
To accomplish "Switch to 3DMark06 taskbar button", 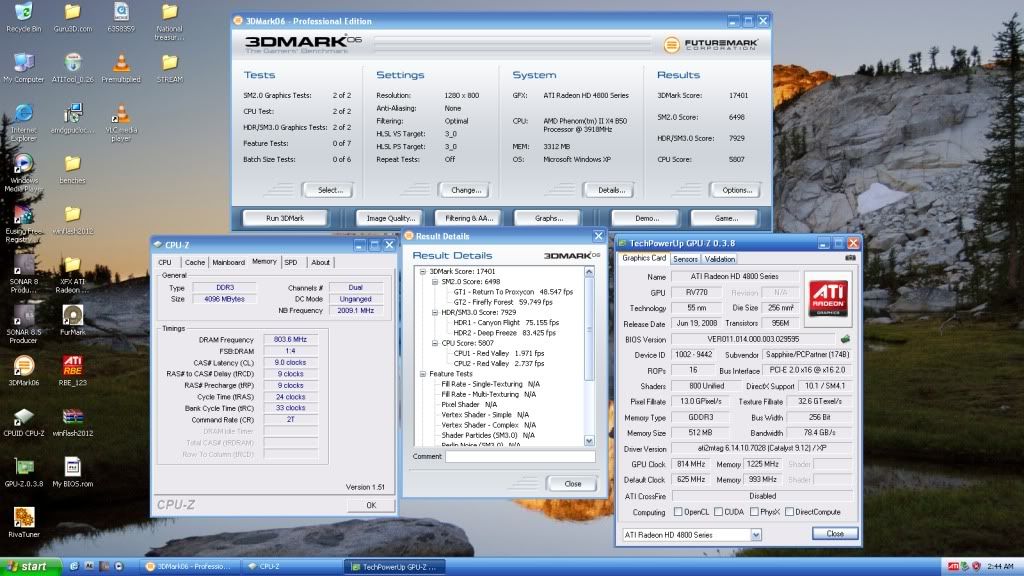I will pyautogui.click(x=191, y=567).
